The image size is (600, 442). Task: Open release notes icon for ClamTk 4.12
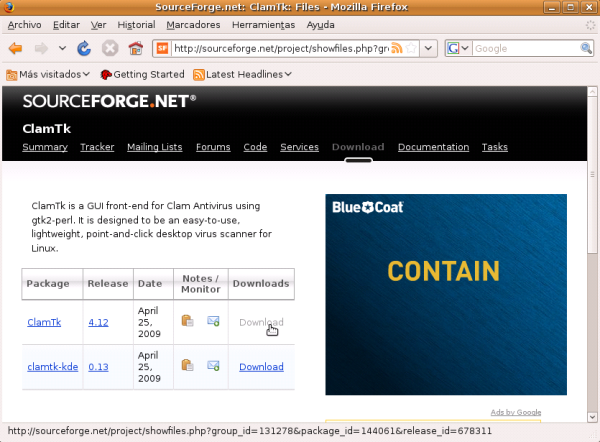[187, 321]
